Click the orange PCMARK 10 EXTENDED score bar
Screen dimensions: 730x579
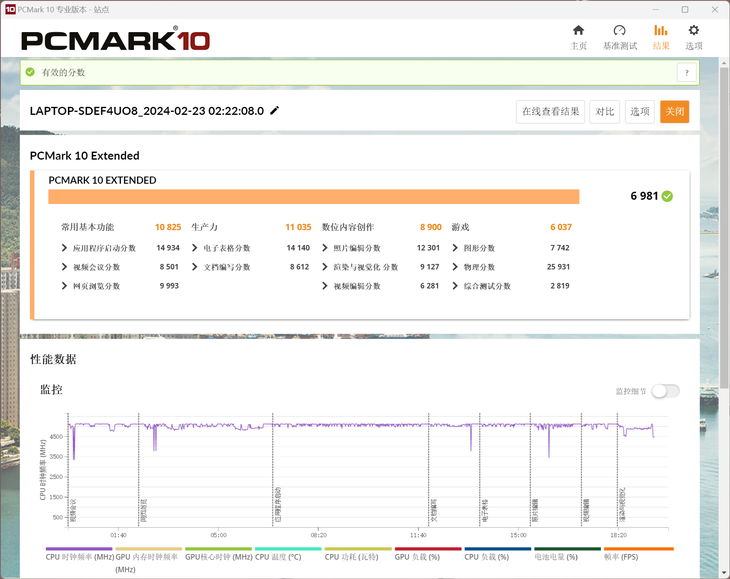click(314, 197)
